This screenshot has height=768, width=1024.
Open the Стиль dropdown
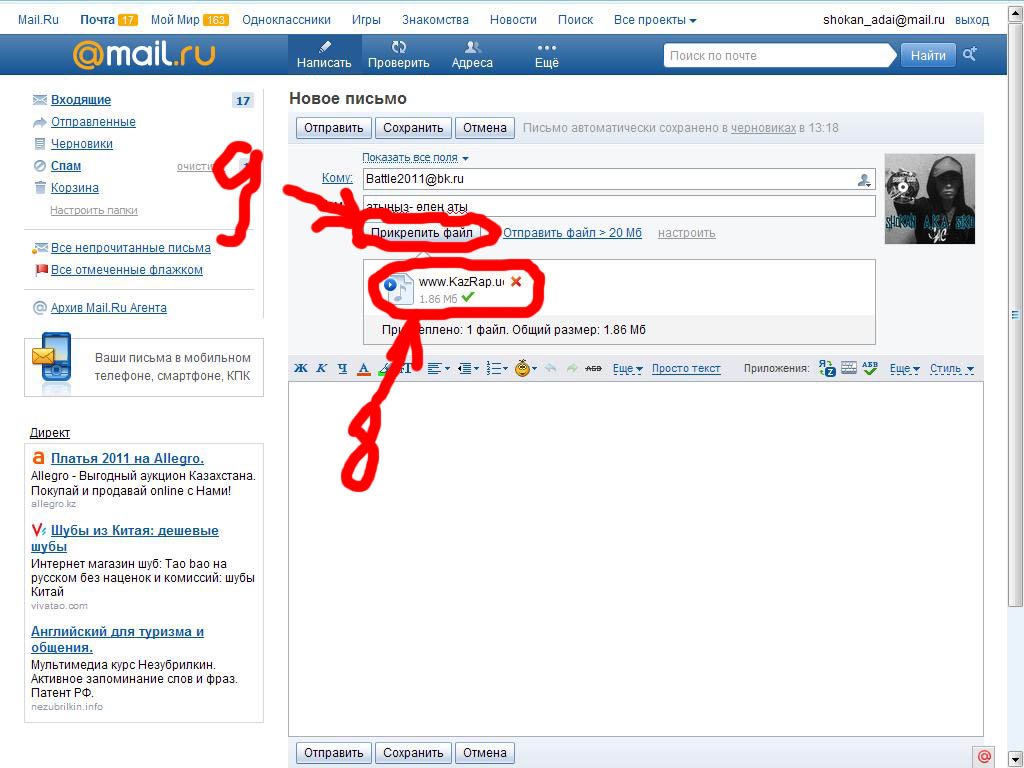tap(952, 369)
